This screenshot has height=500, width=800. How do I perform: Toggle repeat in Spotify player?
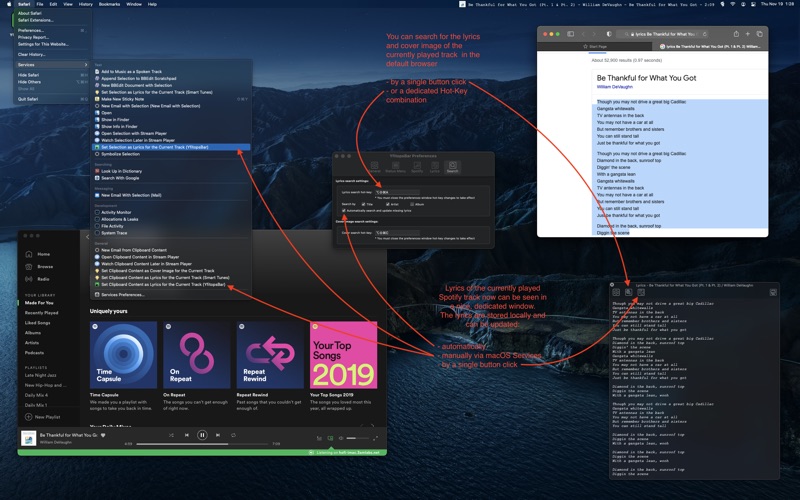pyautogui.click(x=233, y=435)
